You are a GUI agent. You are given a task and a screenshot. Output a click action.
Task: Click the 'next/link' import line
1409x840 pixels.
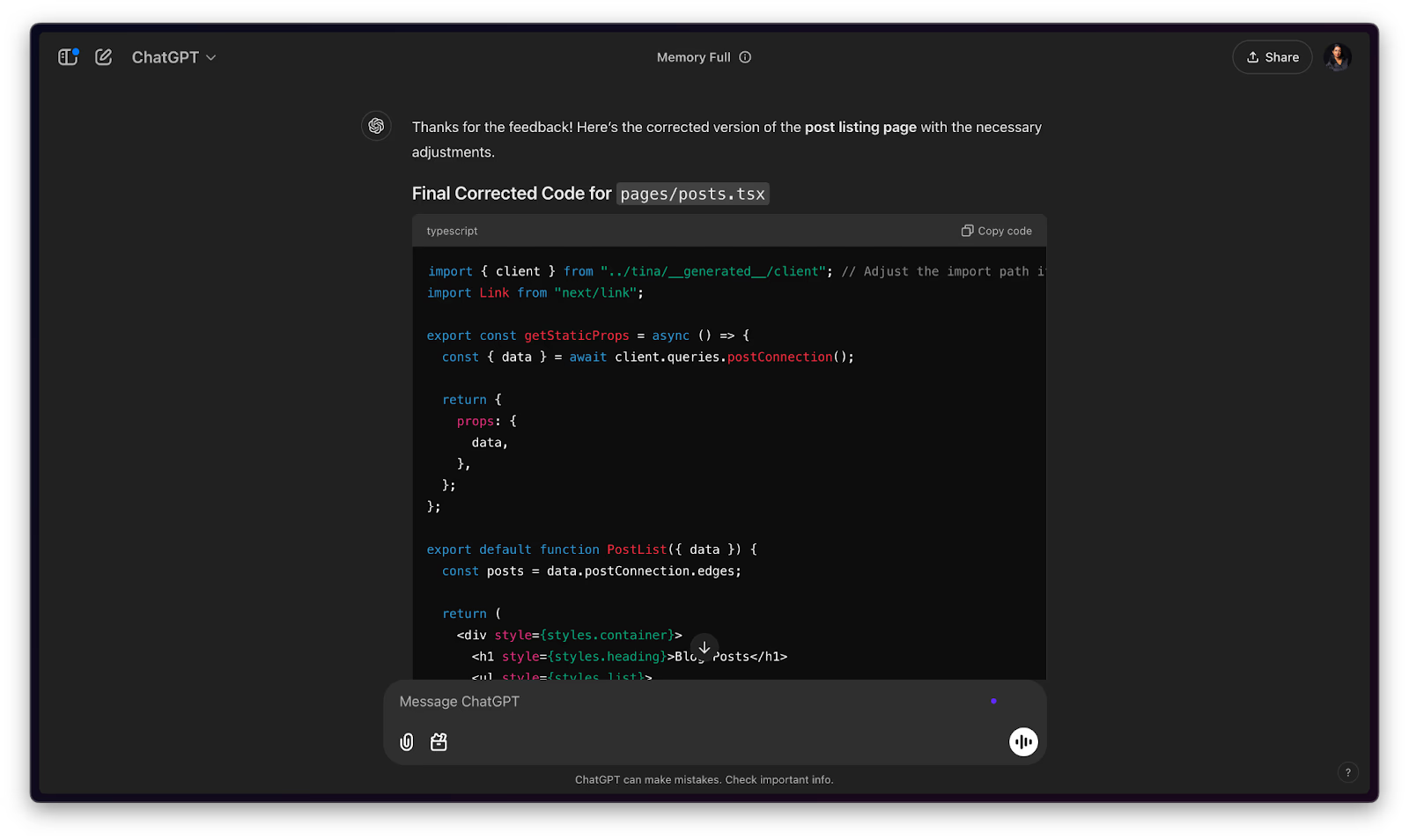click(x=535, y=293)
